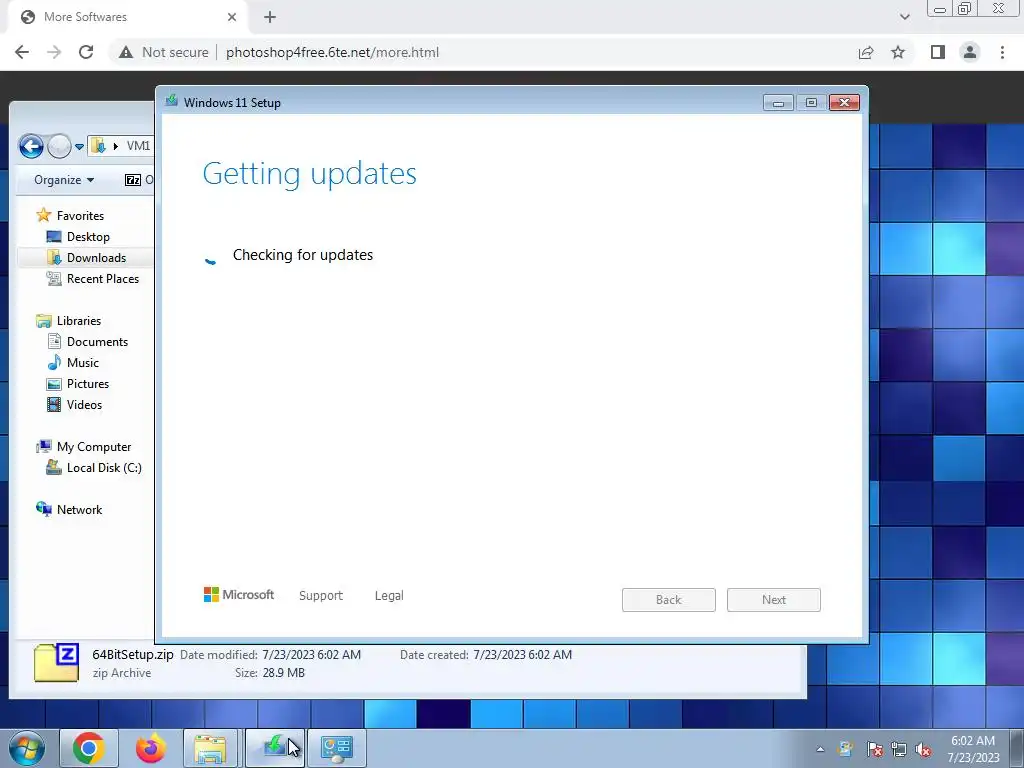1024x768 pixels.
Task: Click Explorer forward navigation button
Action: [59, 146]
